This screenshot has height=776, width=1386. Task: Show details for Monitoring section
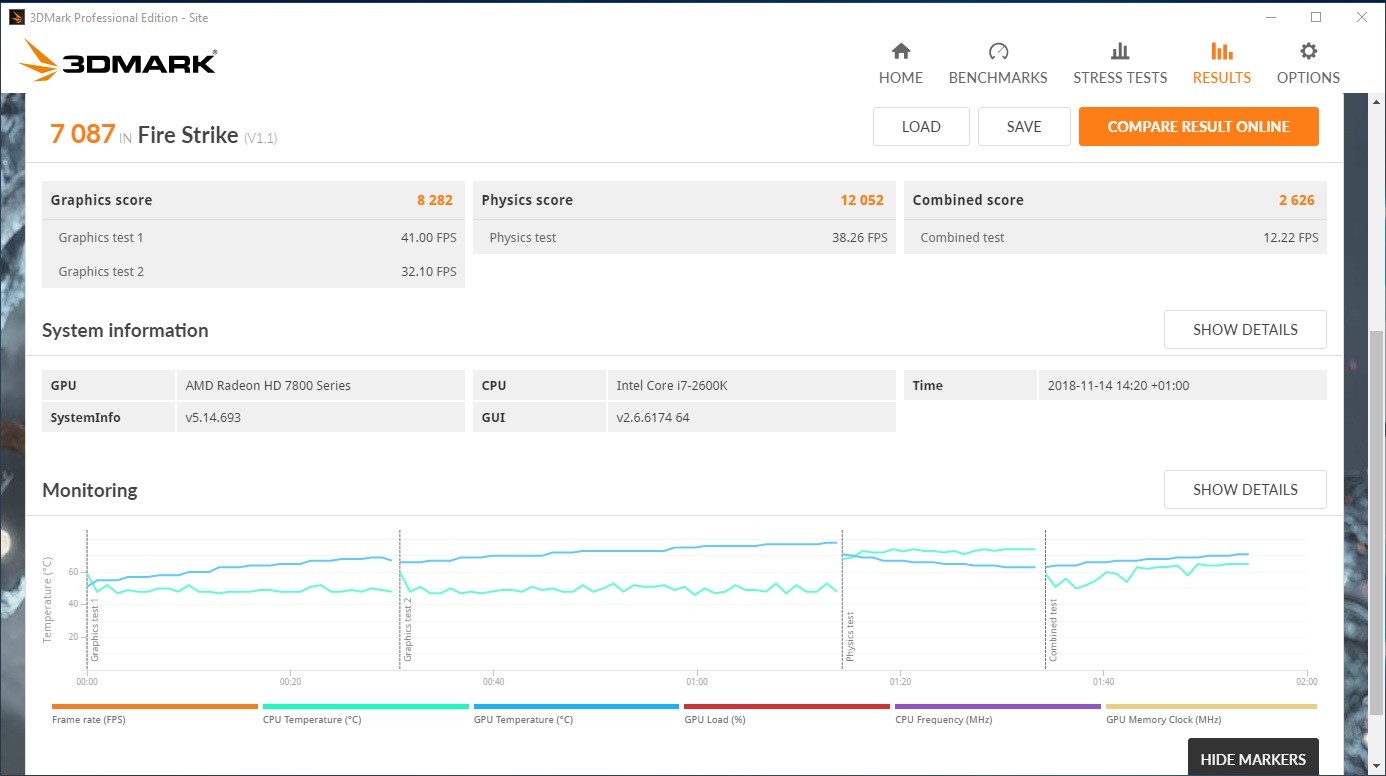[1245, 490]
